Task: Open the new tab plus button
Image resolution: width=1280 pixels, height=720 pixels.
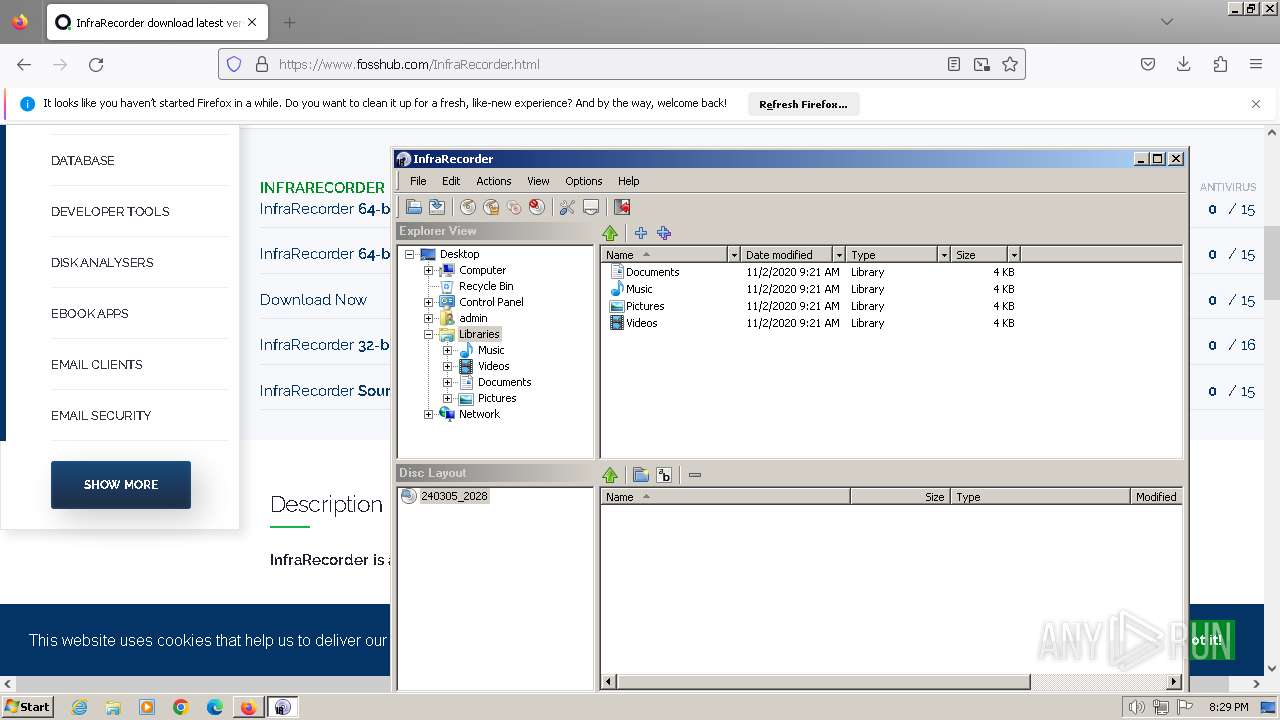Action: (x=289, y=22)
